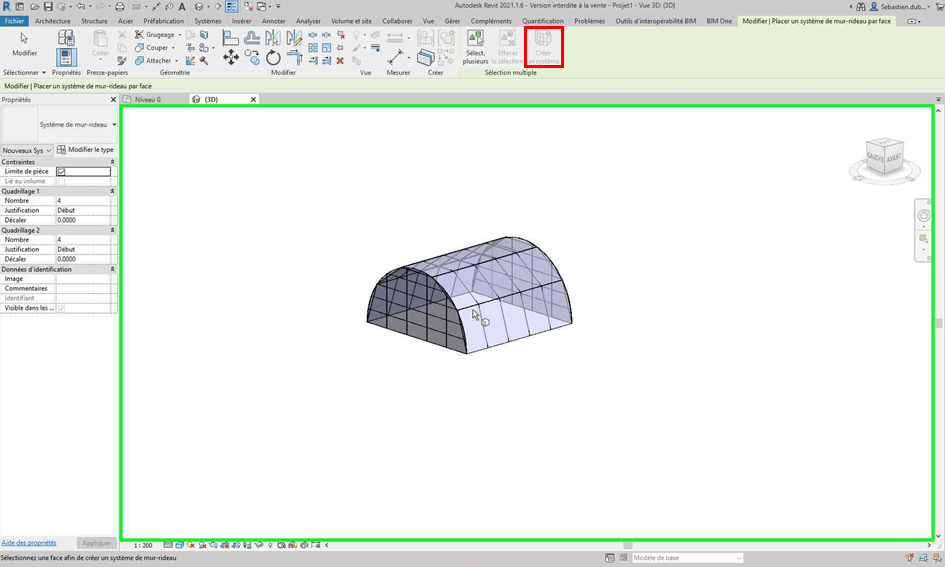This screenshot has width=945, height=567.
Task: Collapse the Contraintes section
Action: [112, 162]
